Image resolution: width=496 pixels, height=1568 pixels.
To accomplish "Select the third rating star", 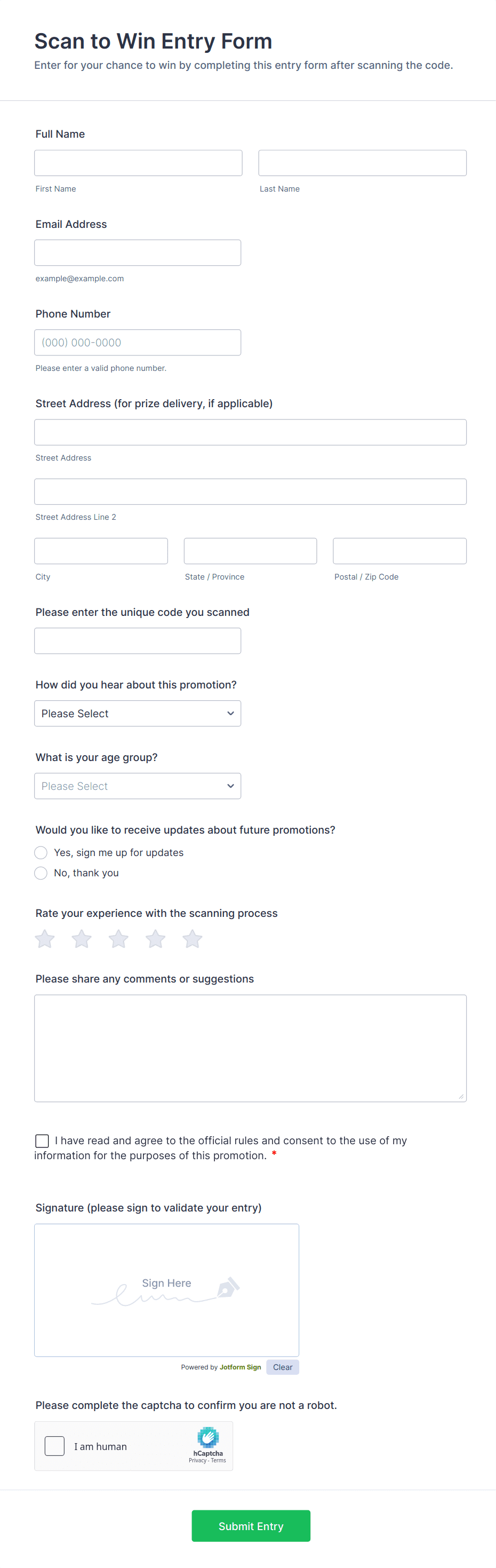I will pyautogui.click(x=119, y=939).
